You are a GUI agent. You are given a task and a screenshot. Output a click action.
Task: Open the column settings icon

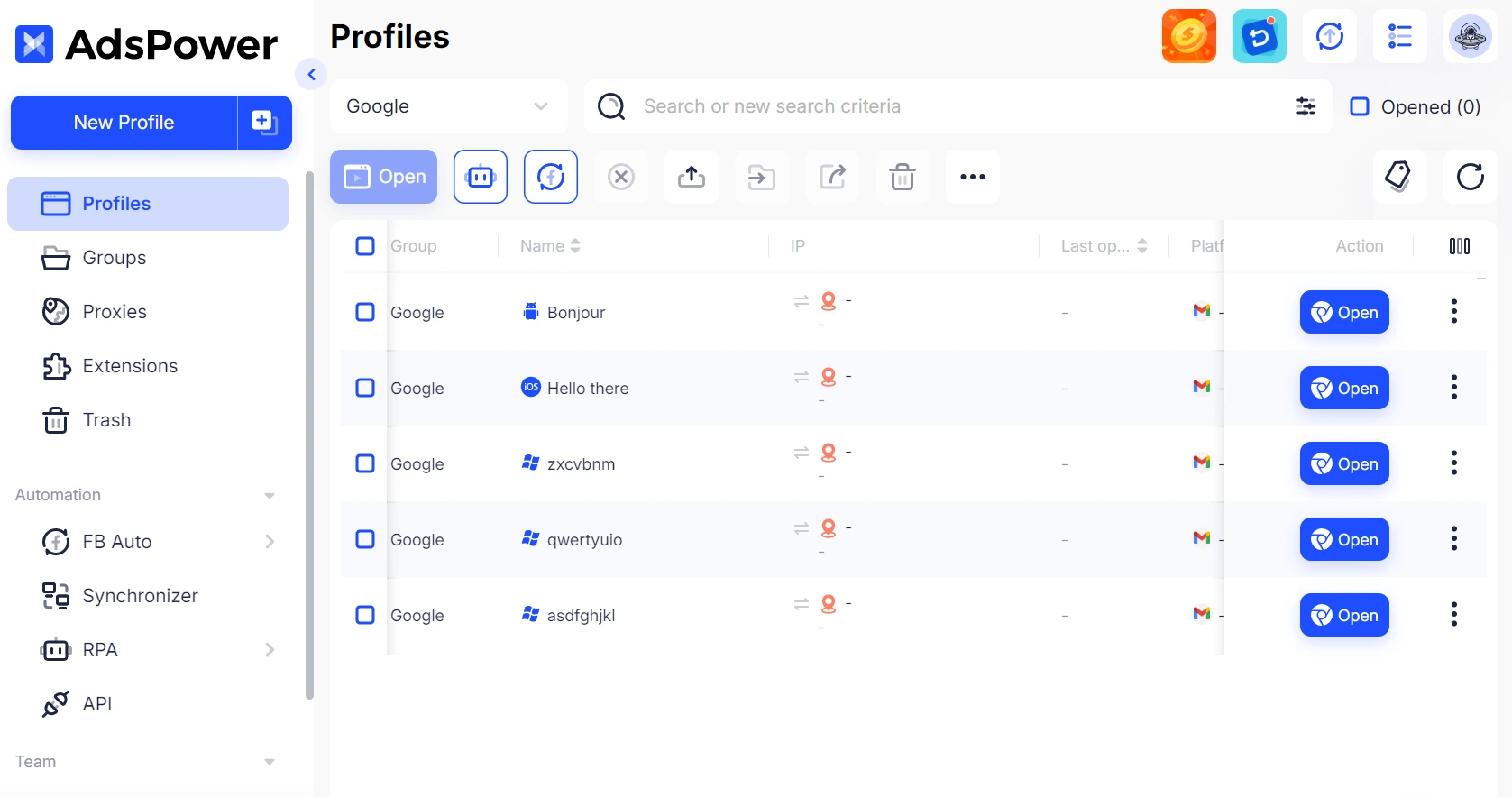1460,246
